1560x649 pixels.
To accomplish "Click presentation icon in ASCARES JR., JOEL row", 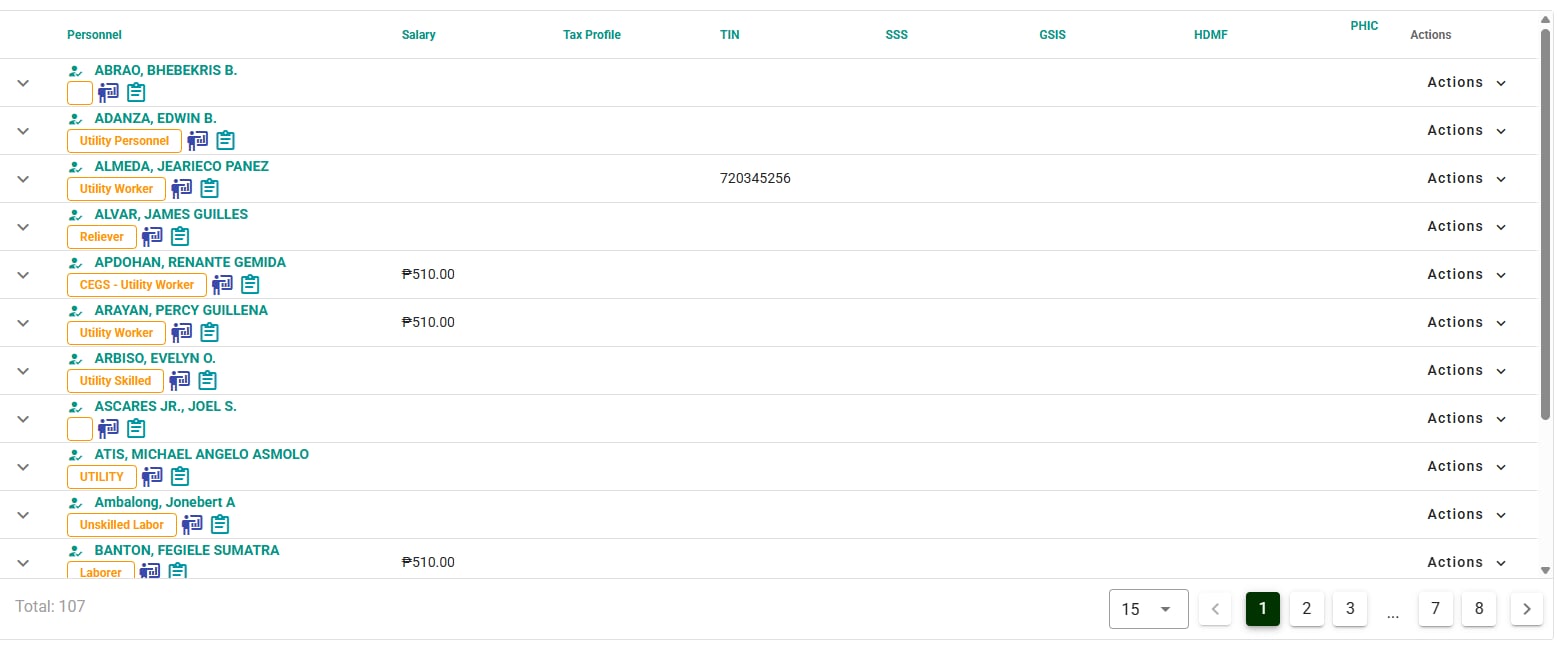I will 108,429.
